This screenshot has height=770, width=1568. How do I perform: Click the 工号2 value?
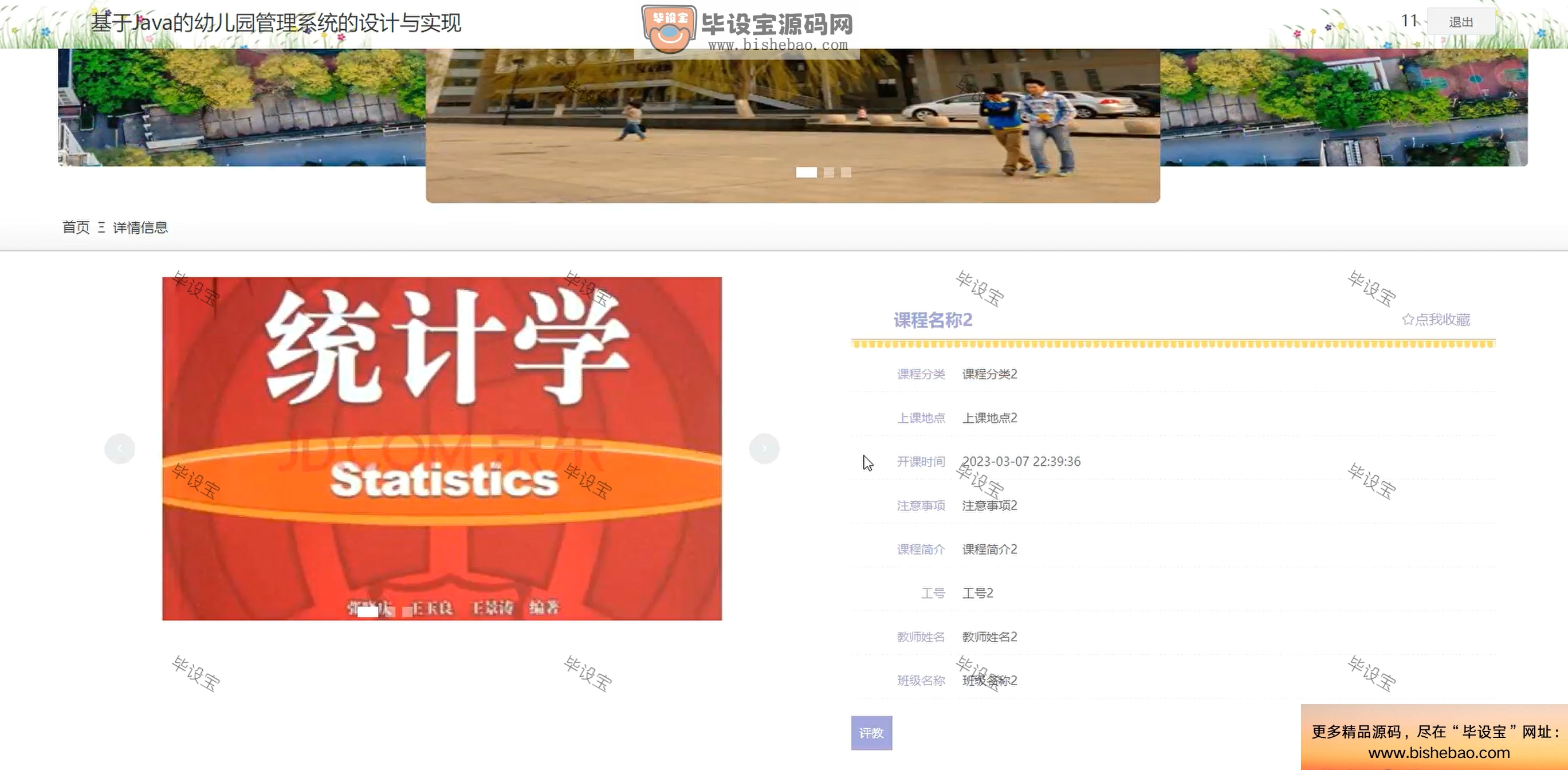(977, 593)
